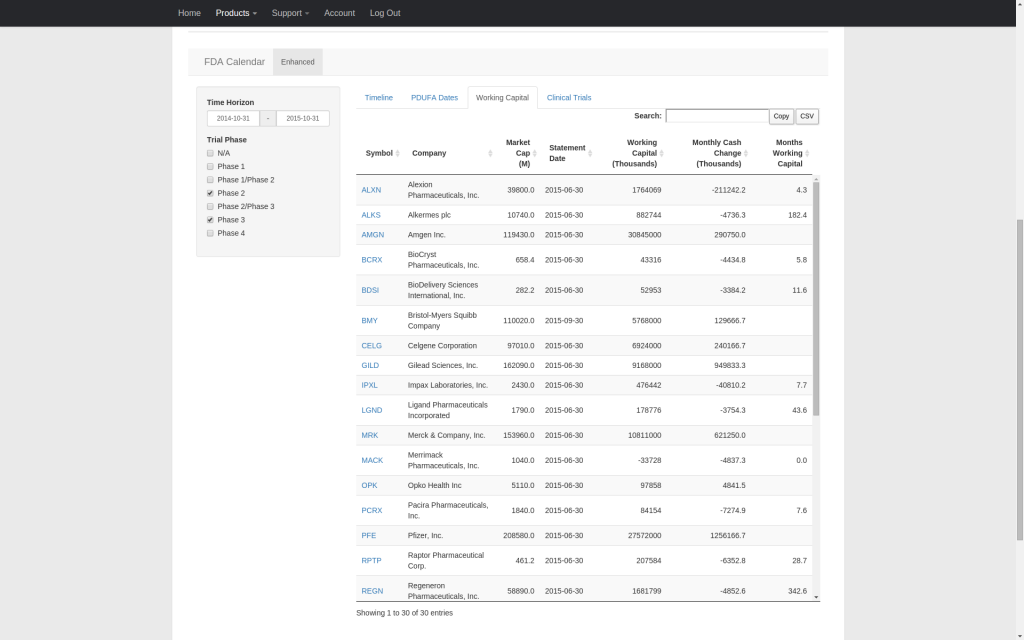Click the CELG ticker link
The image size is (1024, 640).
[372, 345]
